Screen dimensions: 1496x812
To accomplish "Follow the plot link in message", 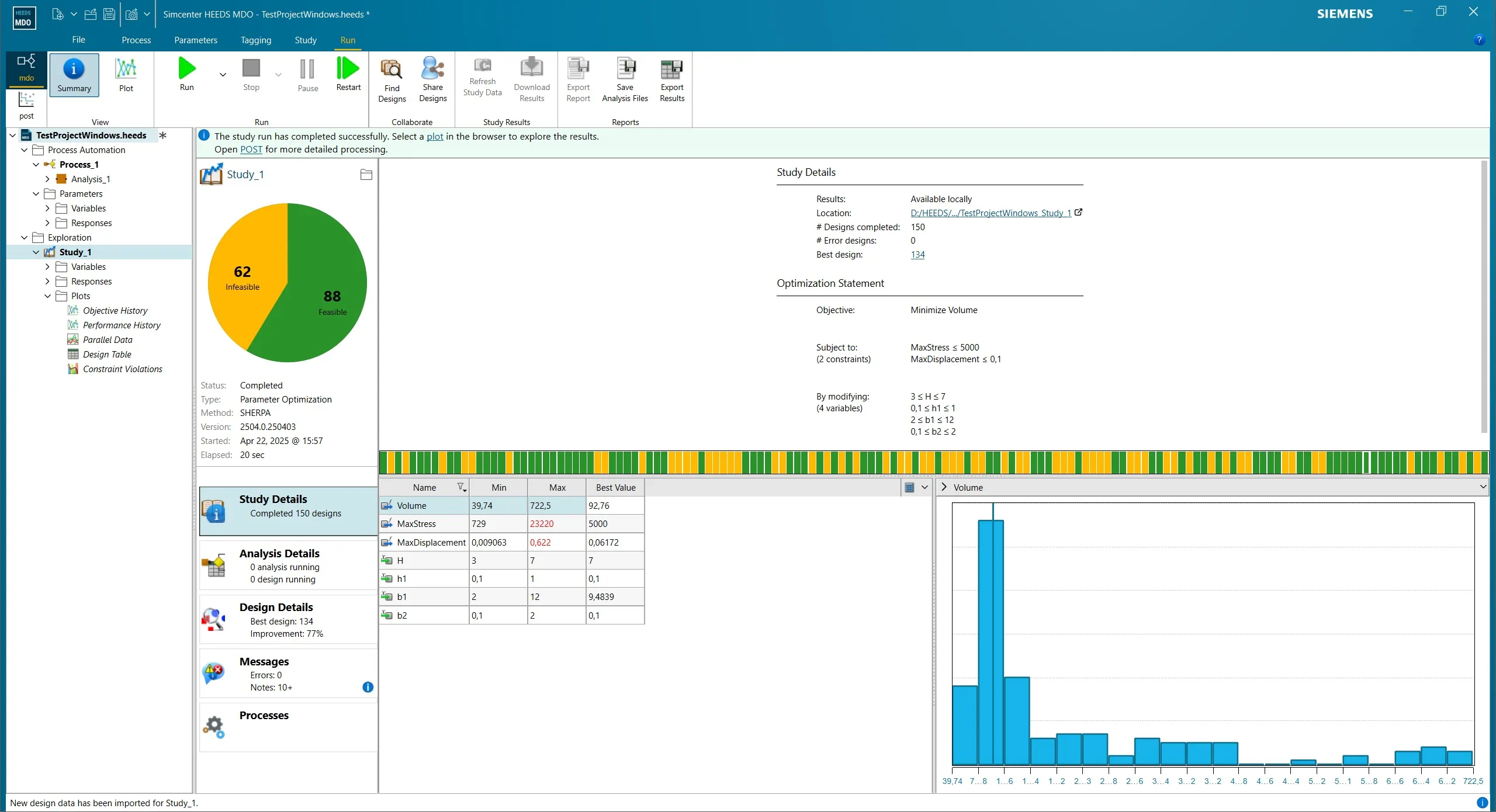I will click(435, 136).
